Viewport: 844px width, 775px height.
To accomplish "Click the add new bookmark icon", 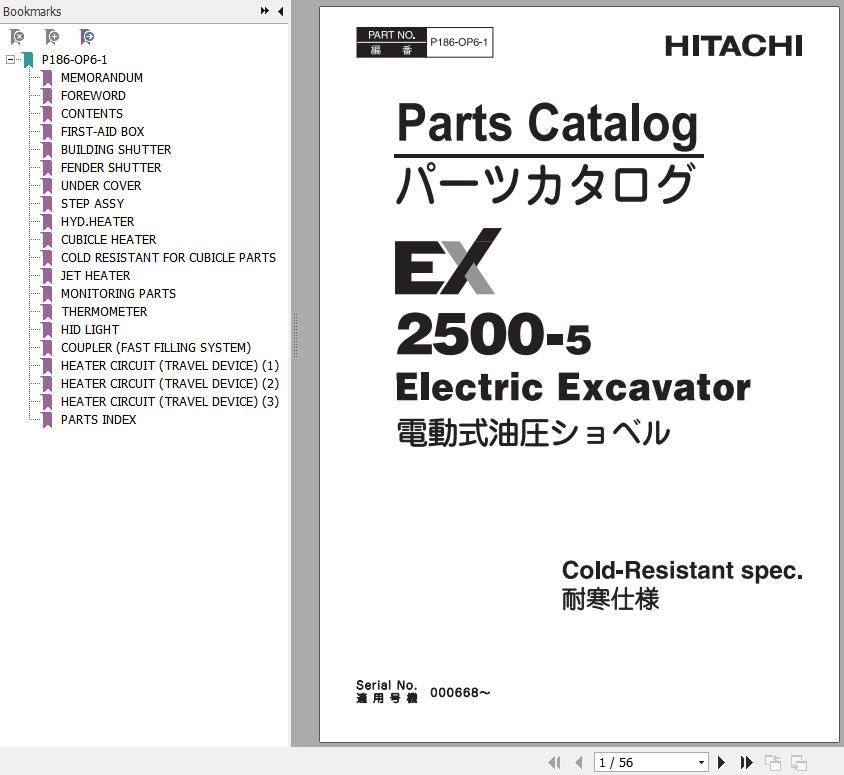I will (x=52, y=37).
